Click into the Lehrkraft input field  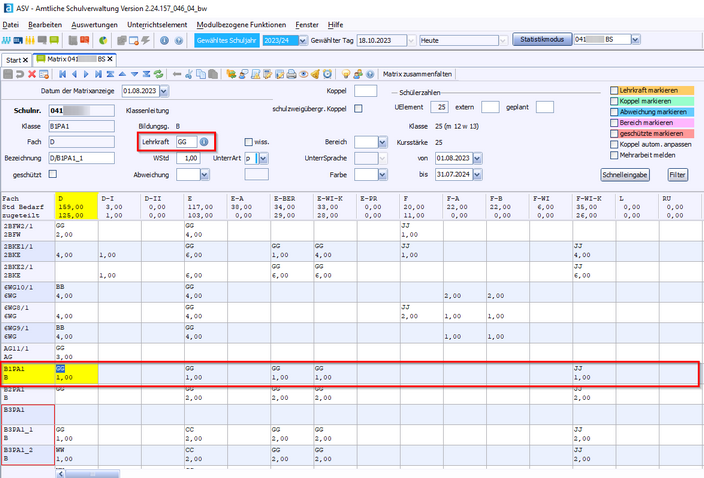[187, 142]
